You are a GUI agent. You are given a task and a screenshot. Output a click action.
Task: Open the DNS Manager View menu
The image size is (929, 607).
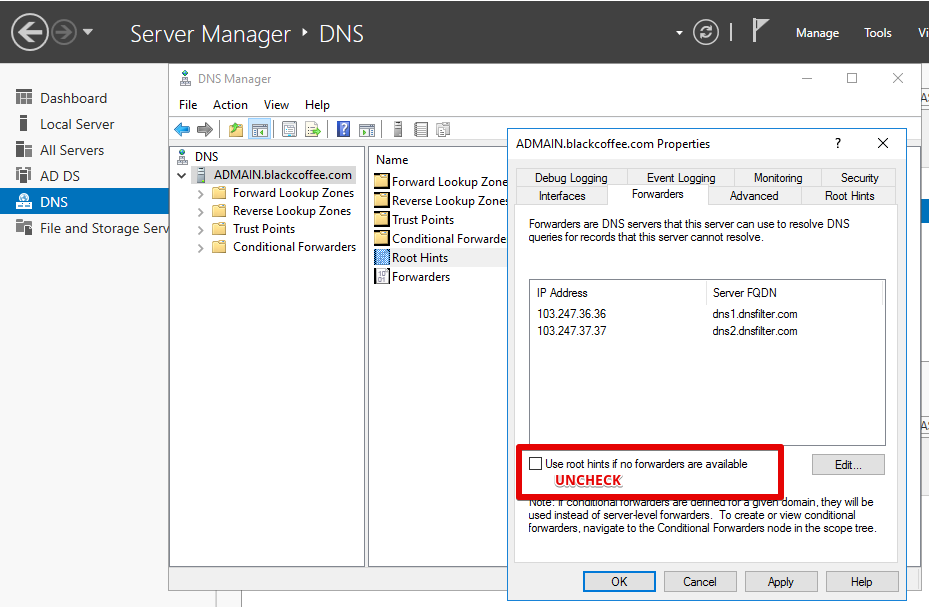coord(276,105)
